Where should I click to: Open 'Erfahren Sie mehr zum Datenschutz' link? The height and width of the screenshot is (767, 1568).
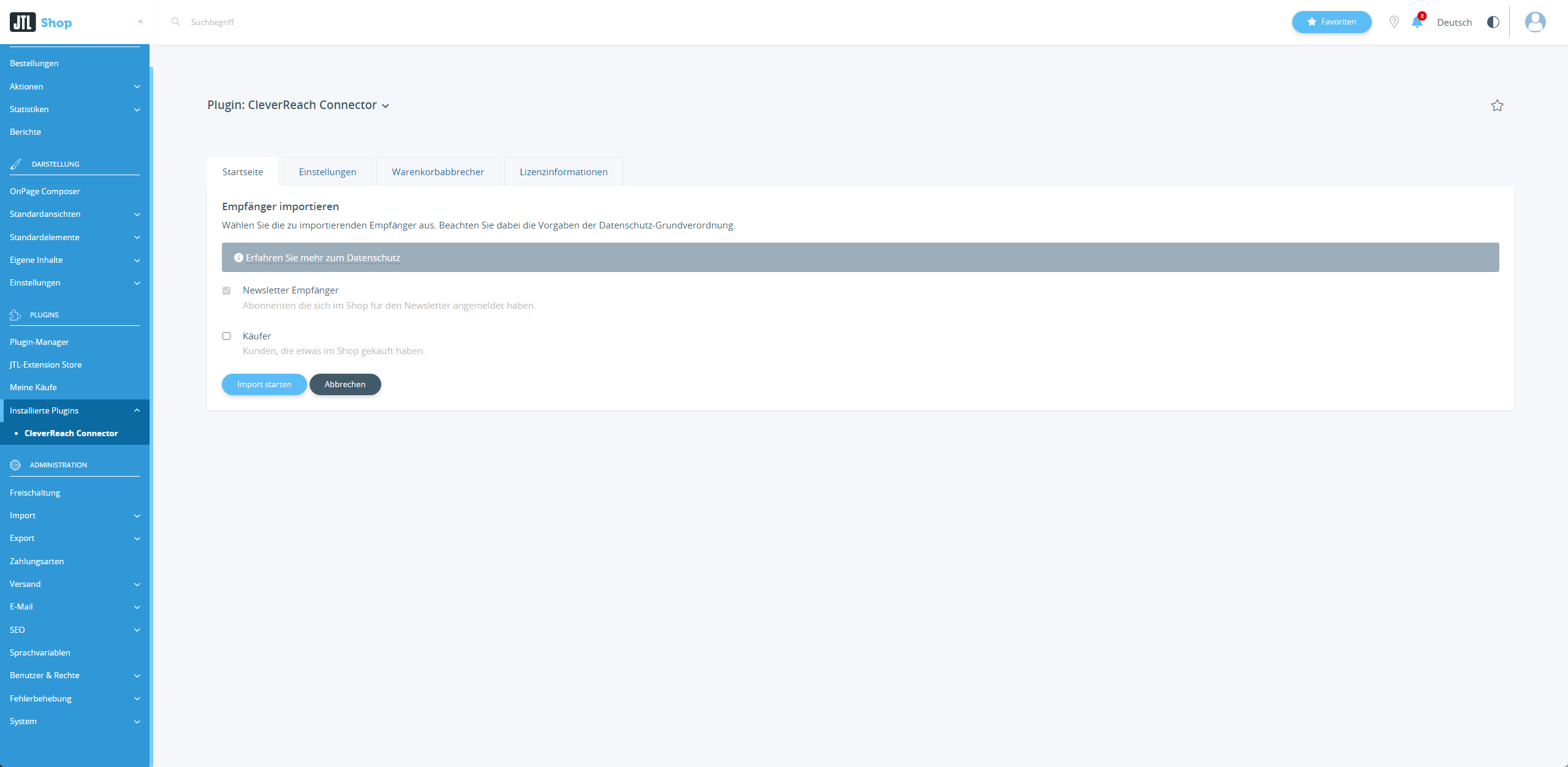click(x=322, y=258)
